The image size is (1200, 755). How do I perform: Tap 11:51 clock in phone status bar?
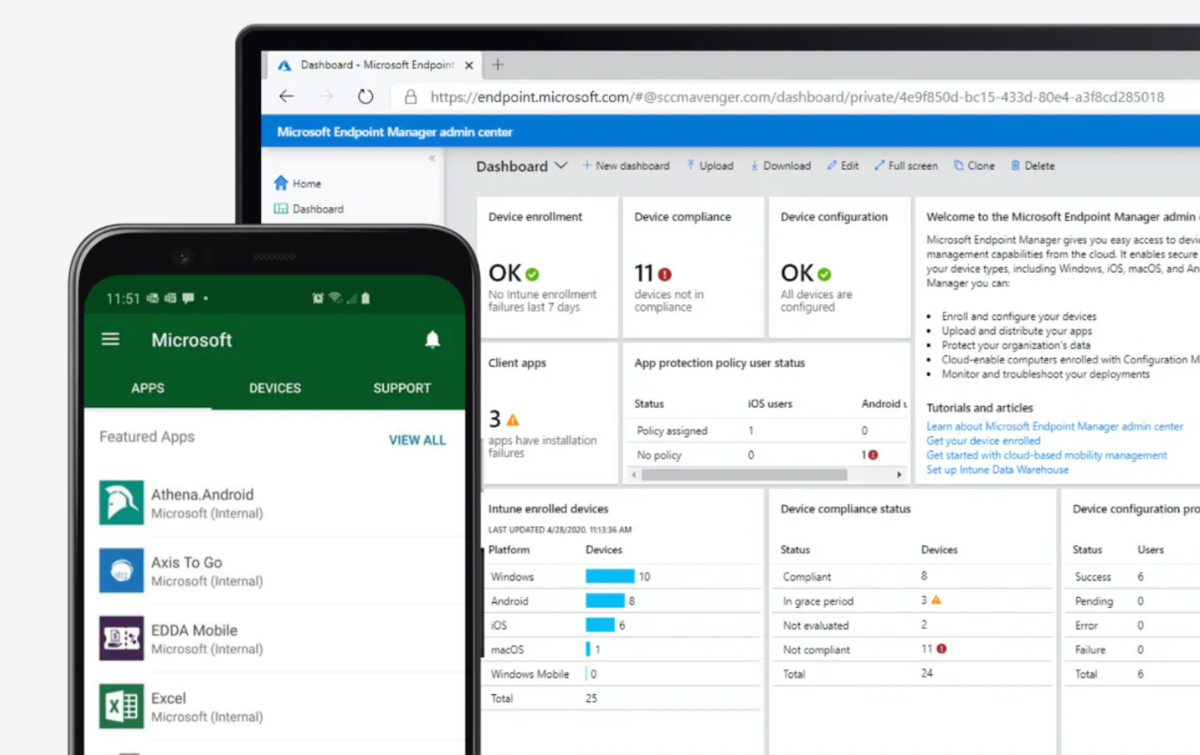(x=123, y=298)
